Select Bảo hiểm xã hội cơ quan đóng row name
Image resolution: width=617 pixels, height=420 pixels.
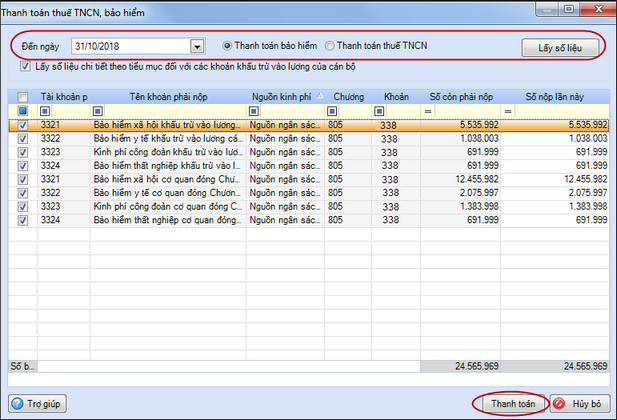coord(168,179)
